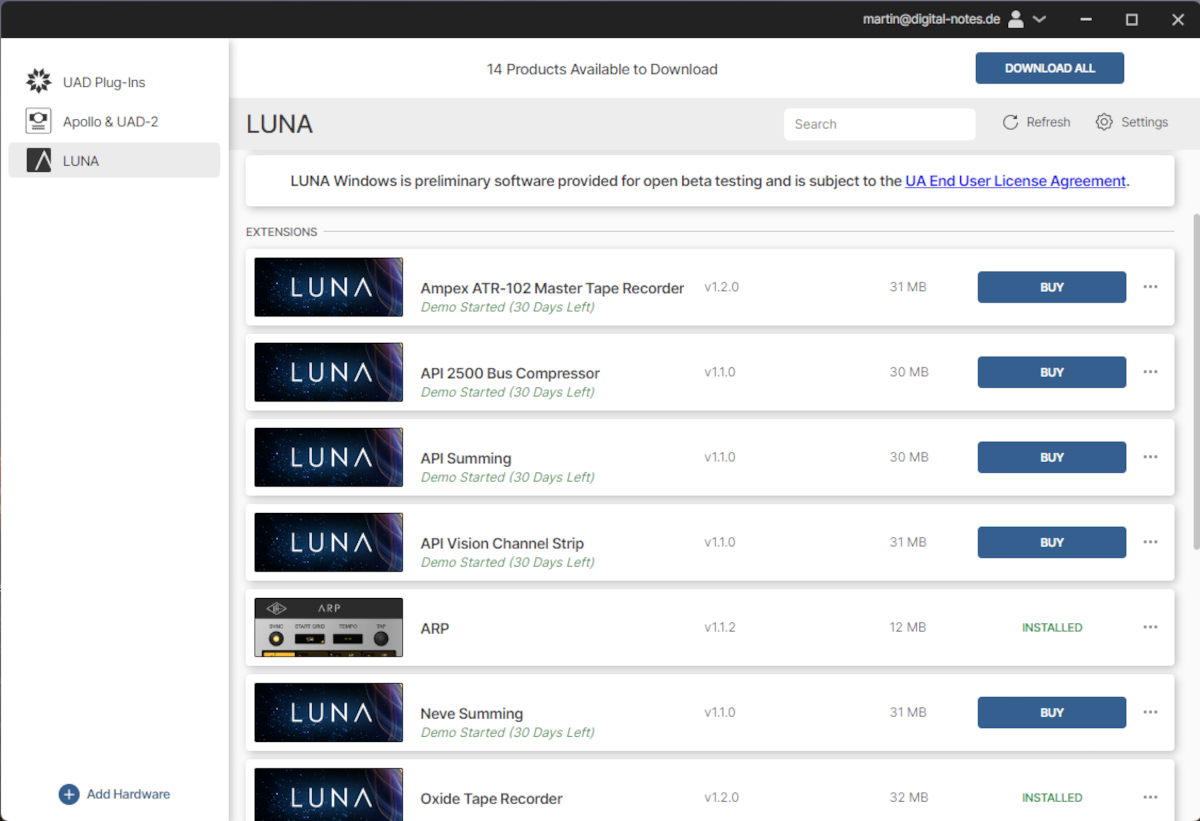
Task: Select the LUNA sidebar entry
Action: [114, 160]
